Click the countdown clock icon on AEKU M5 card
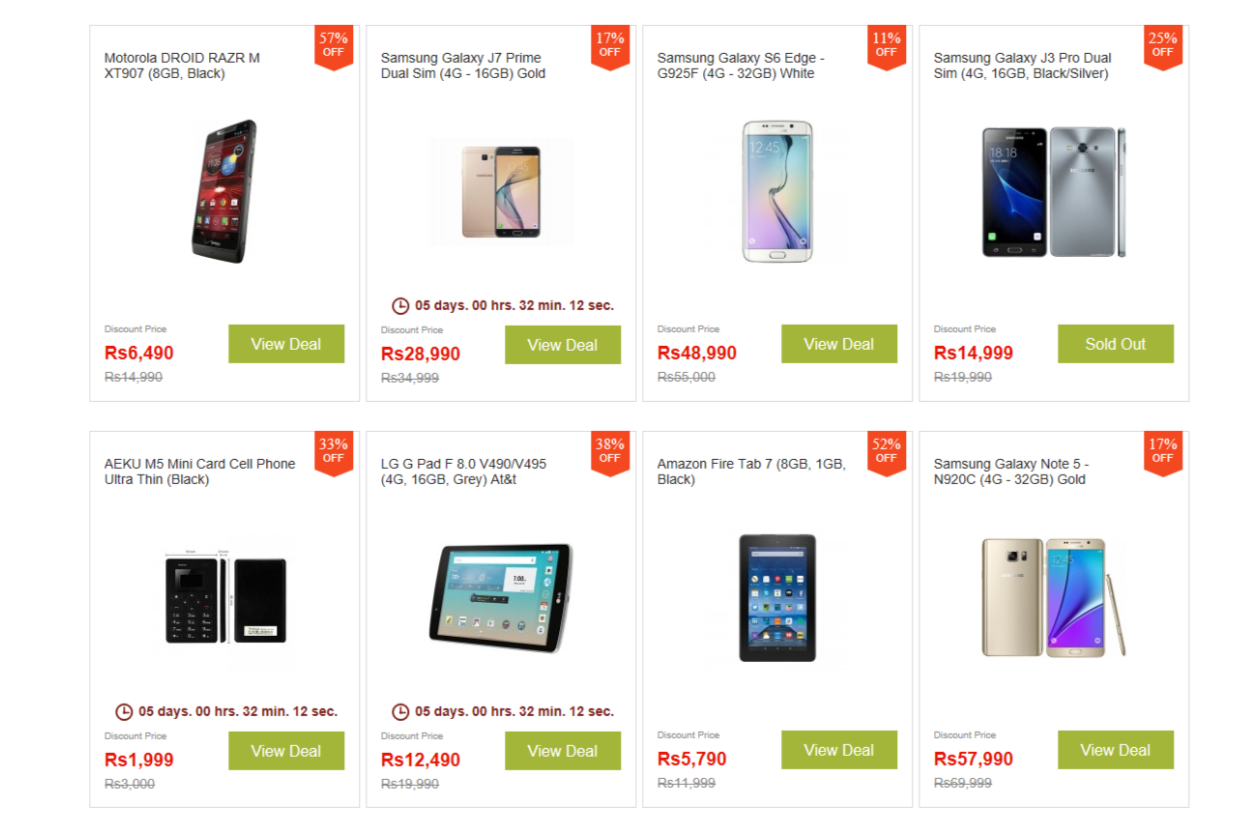The image size is (1254, 819). (x=124, y=712)
